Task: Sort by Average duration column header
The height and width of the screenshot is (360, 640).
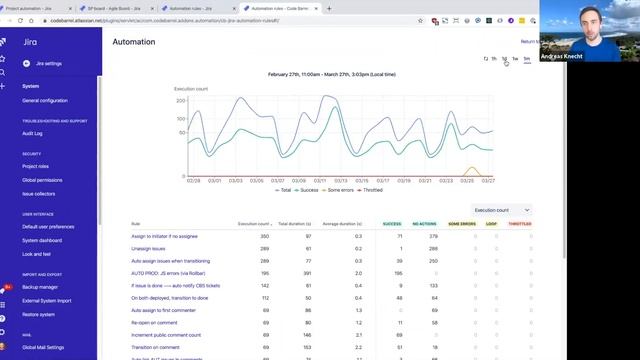Action: 342,224
